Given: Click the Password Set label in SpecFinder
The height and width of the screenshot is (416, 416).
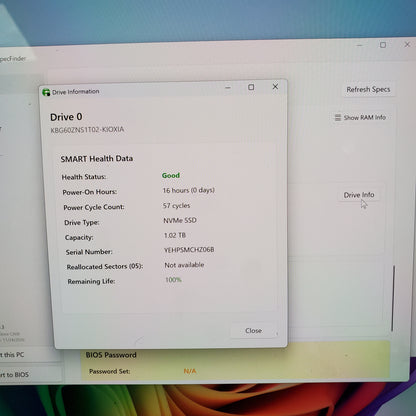Looking at the screenshot, I should coord(109,371).
